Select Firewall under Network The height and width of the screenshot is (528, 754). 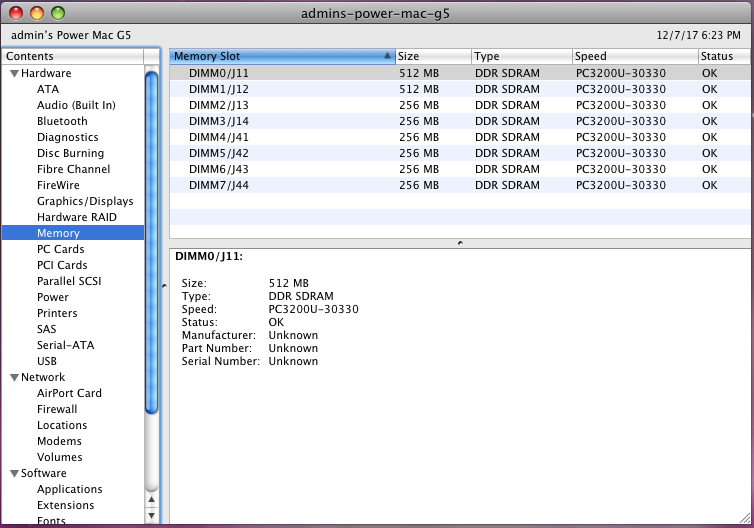[x=57, y=409]
